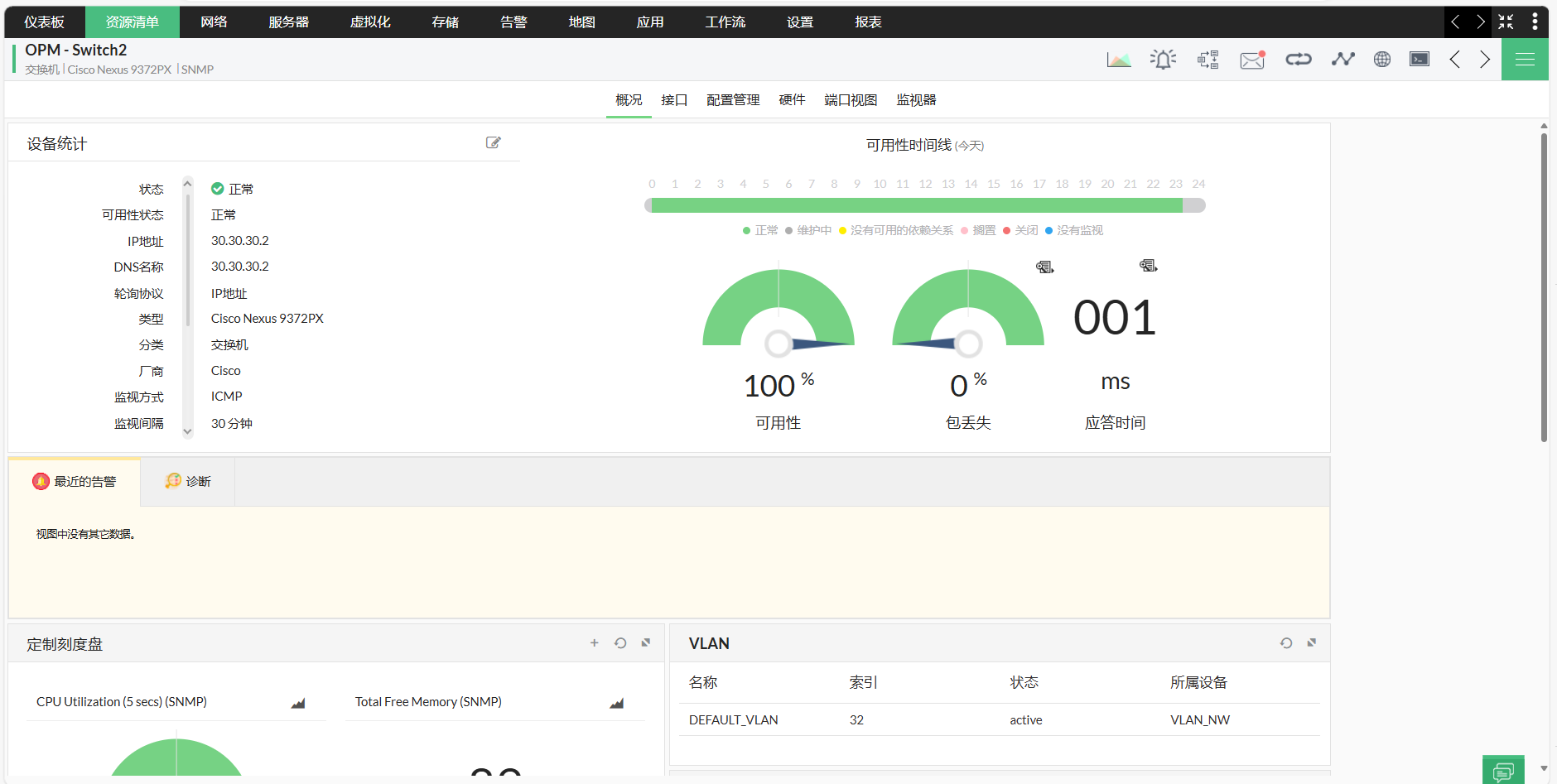Open the terminal console icon
Image resolution: width=1557 pixels, height=784 pixels.
click(1420, 60)
